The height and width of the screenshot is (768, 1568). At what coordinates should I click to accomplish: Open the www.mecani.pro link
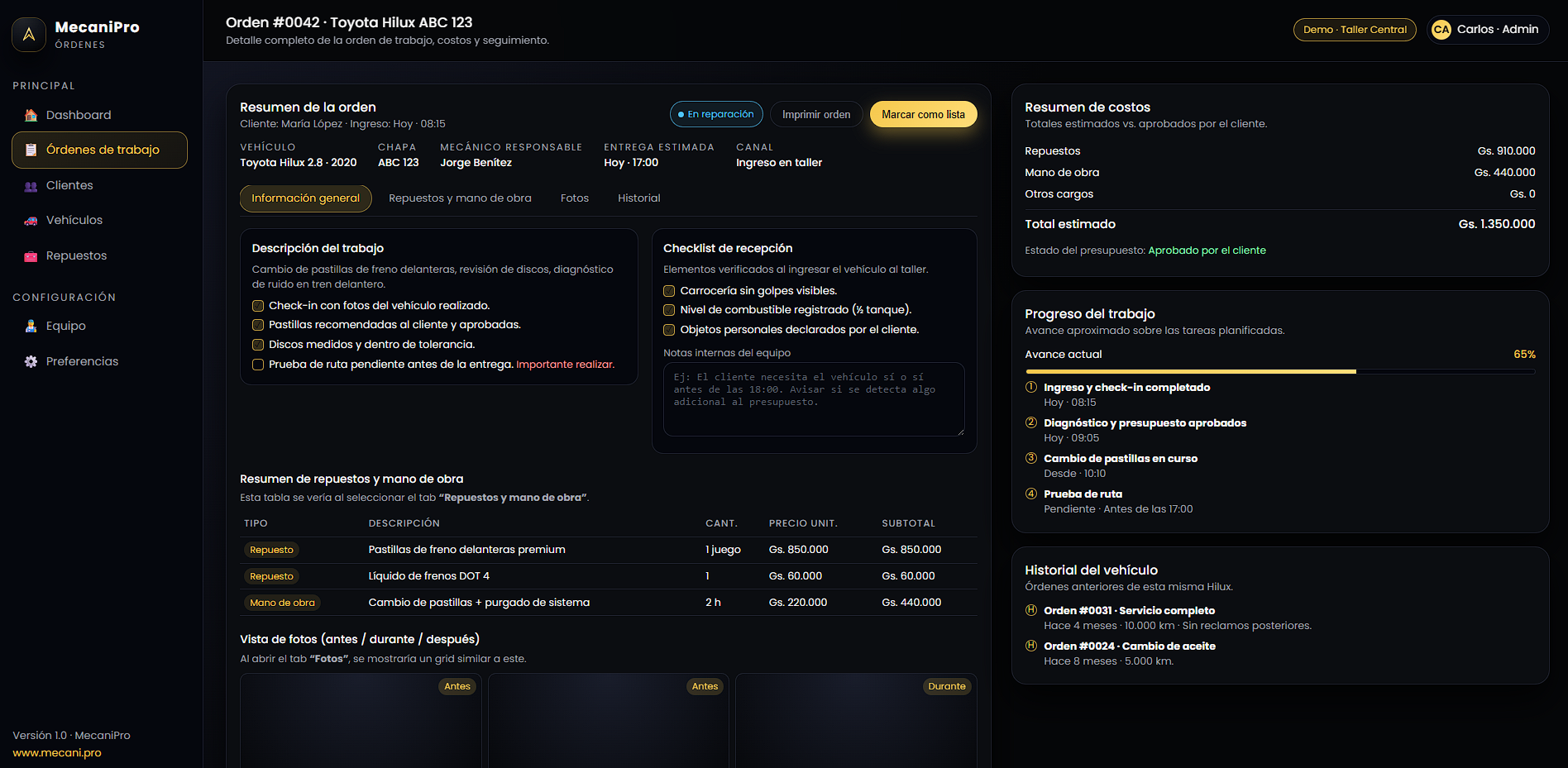click(x=57, y=753)
